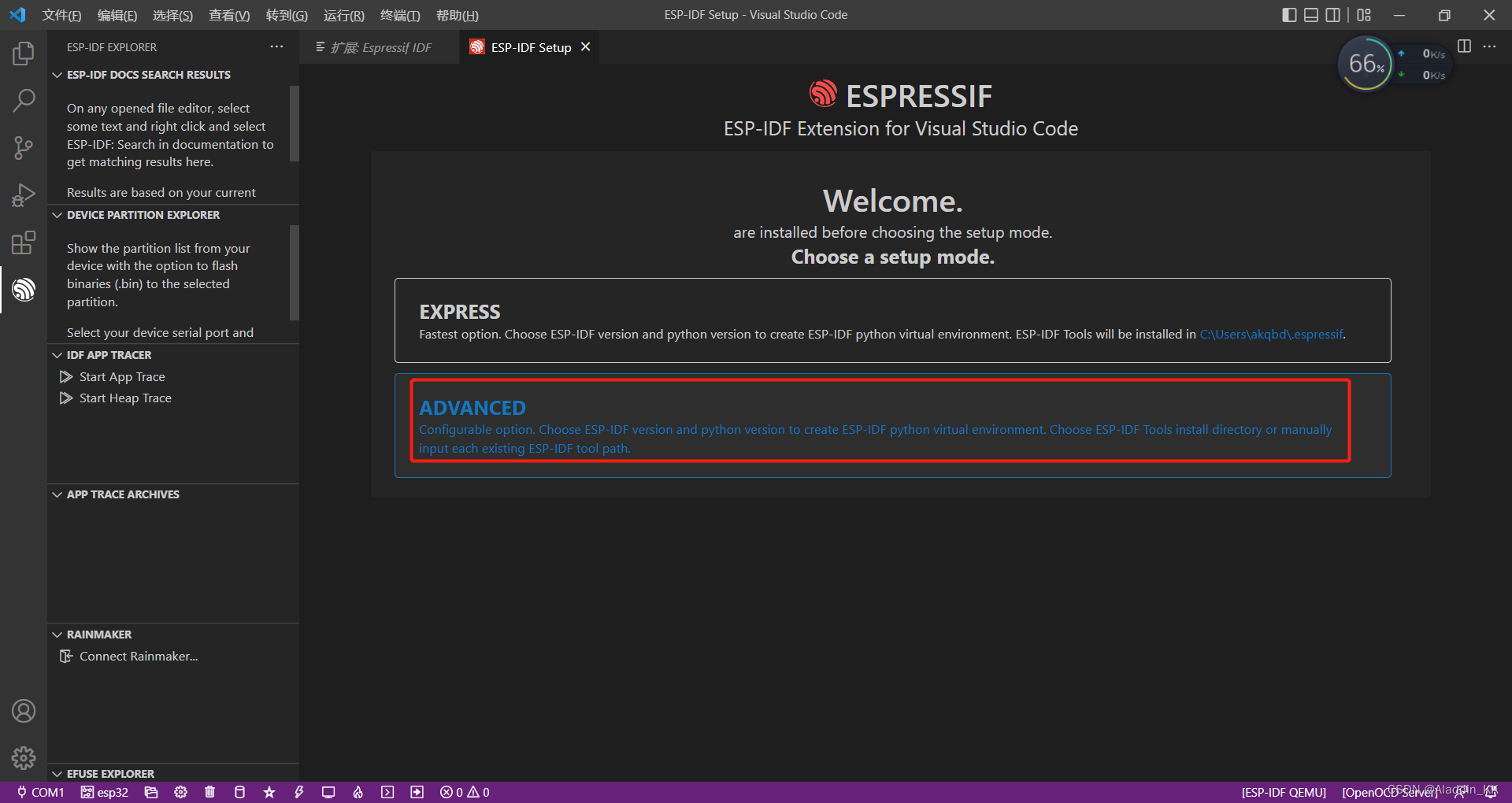Select COM1 serial port in status bar
Screen dimensions: 1512x803
tap(41, 792)
